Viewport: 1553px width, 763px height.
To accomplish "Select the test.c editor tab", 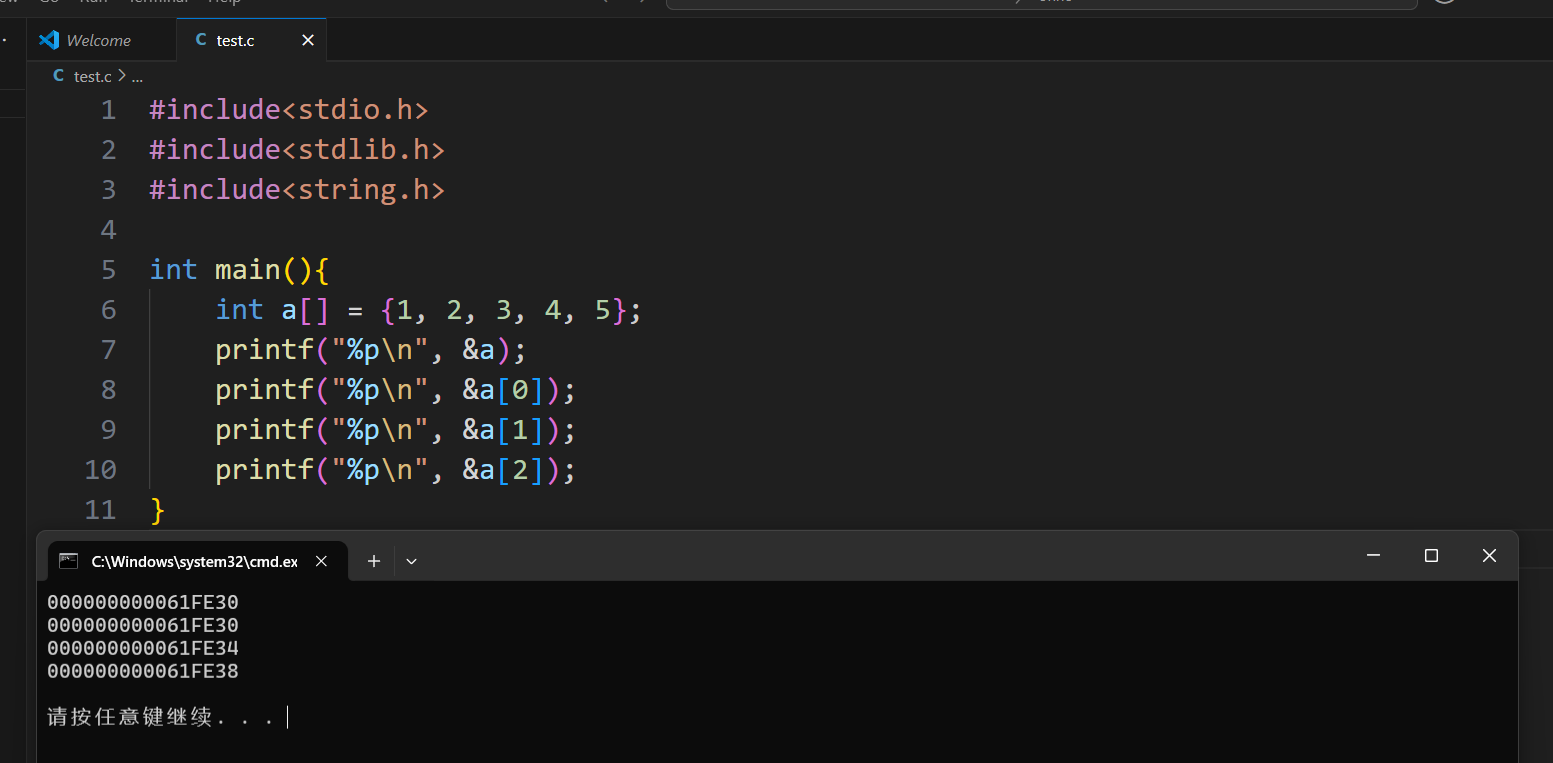I will (236, 40).
